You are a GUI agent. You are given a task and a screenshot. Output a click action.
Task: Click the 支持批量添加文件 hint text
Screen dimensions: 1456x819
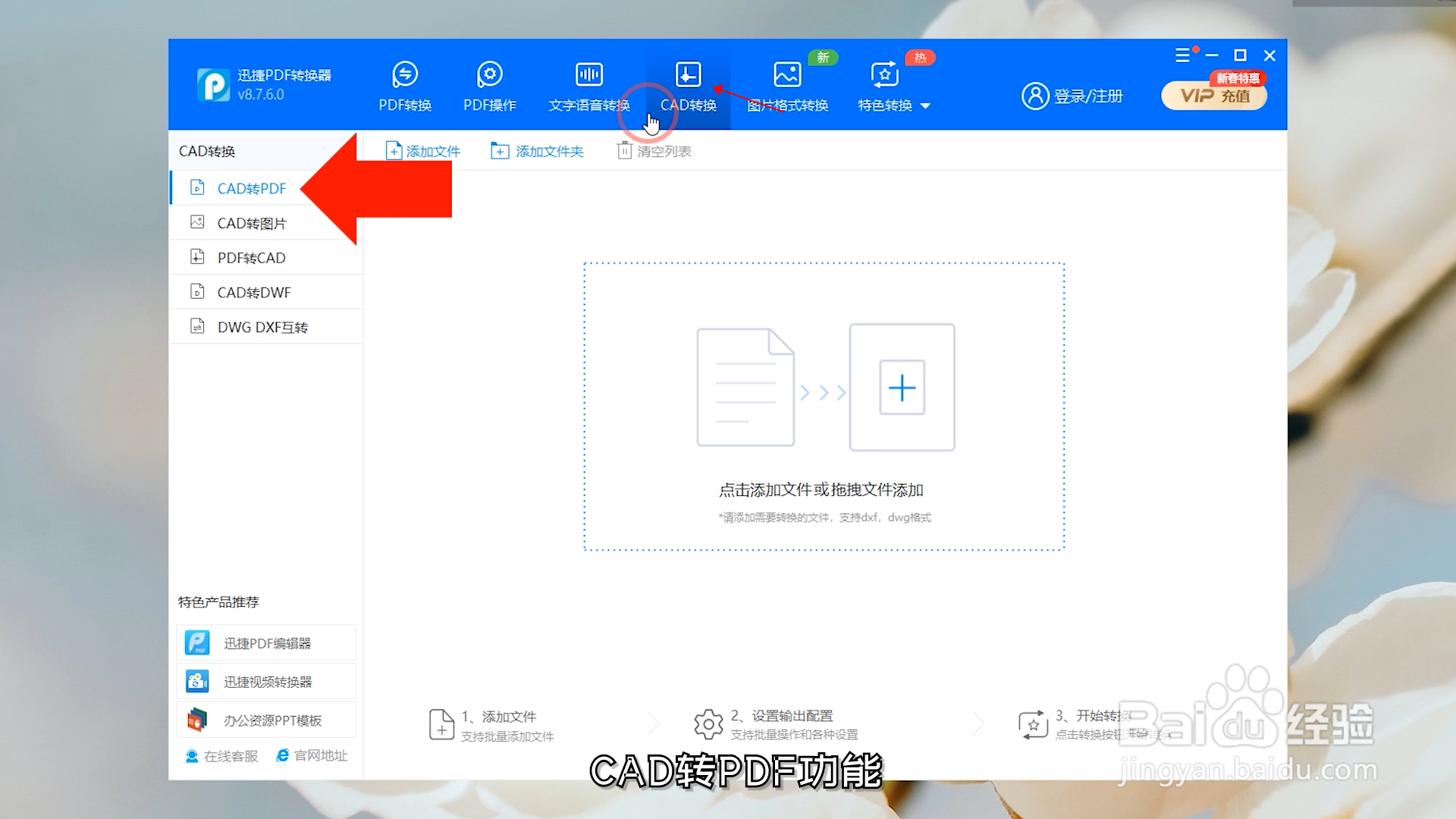(507, 736)
